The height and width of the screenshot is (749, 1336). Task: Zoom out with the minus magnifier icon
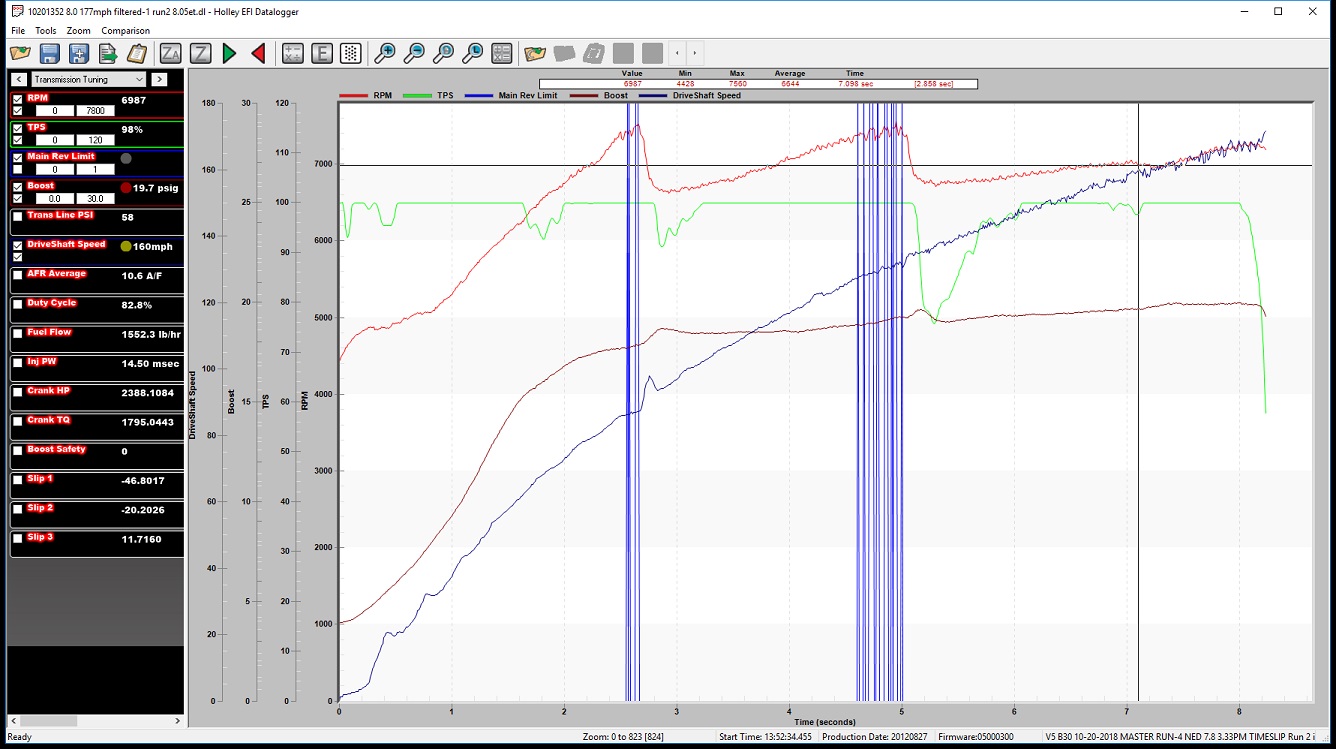click(413, 53)
